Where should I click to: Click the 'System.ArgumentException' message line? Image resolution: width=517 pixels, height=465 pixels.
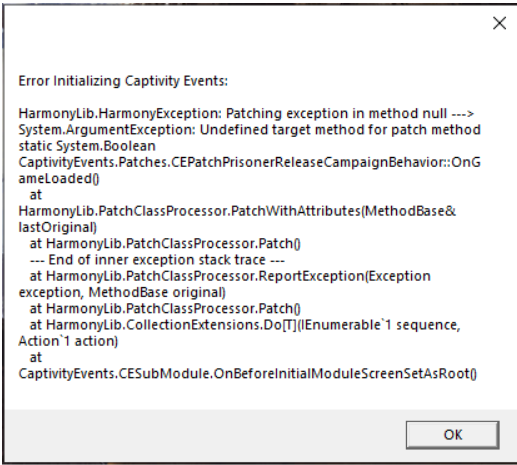pos(249,130)
